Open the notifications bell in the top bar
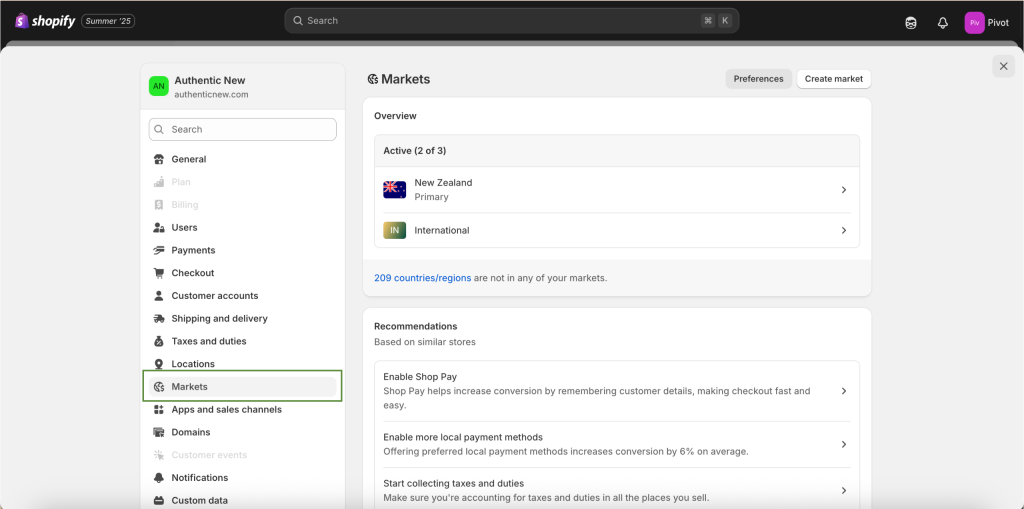Viewport: 1024px width, 509px height. (x=942, y=23)
